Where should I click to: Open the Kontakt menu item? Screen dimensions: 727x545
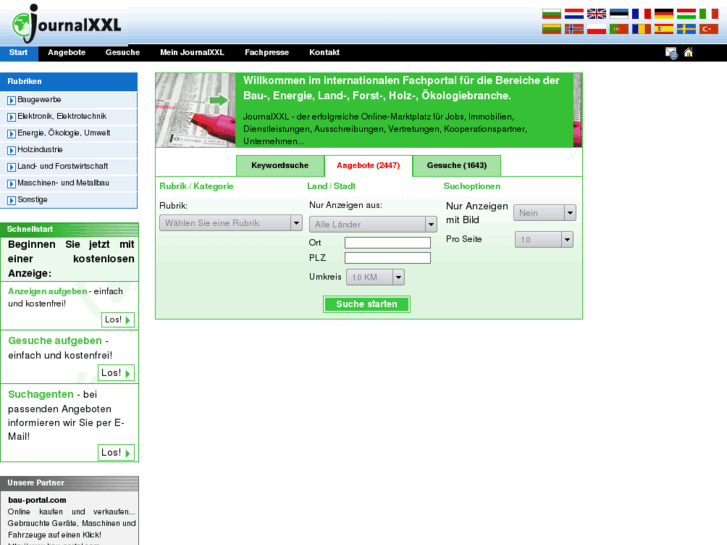[324, 52]
